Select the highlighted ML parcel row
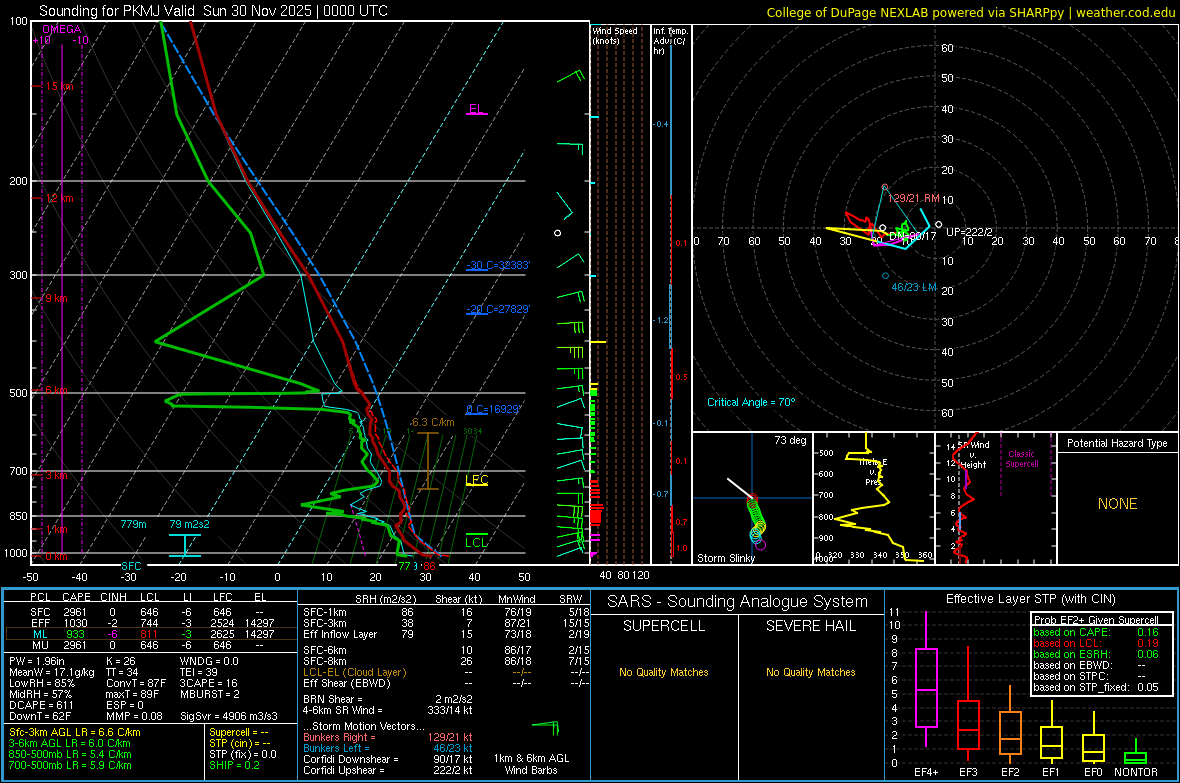Screen dimensions: 1180x783 (151, 634)
